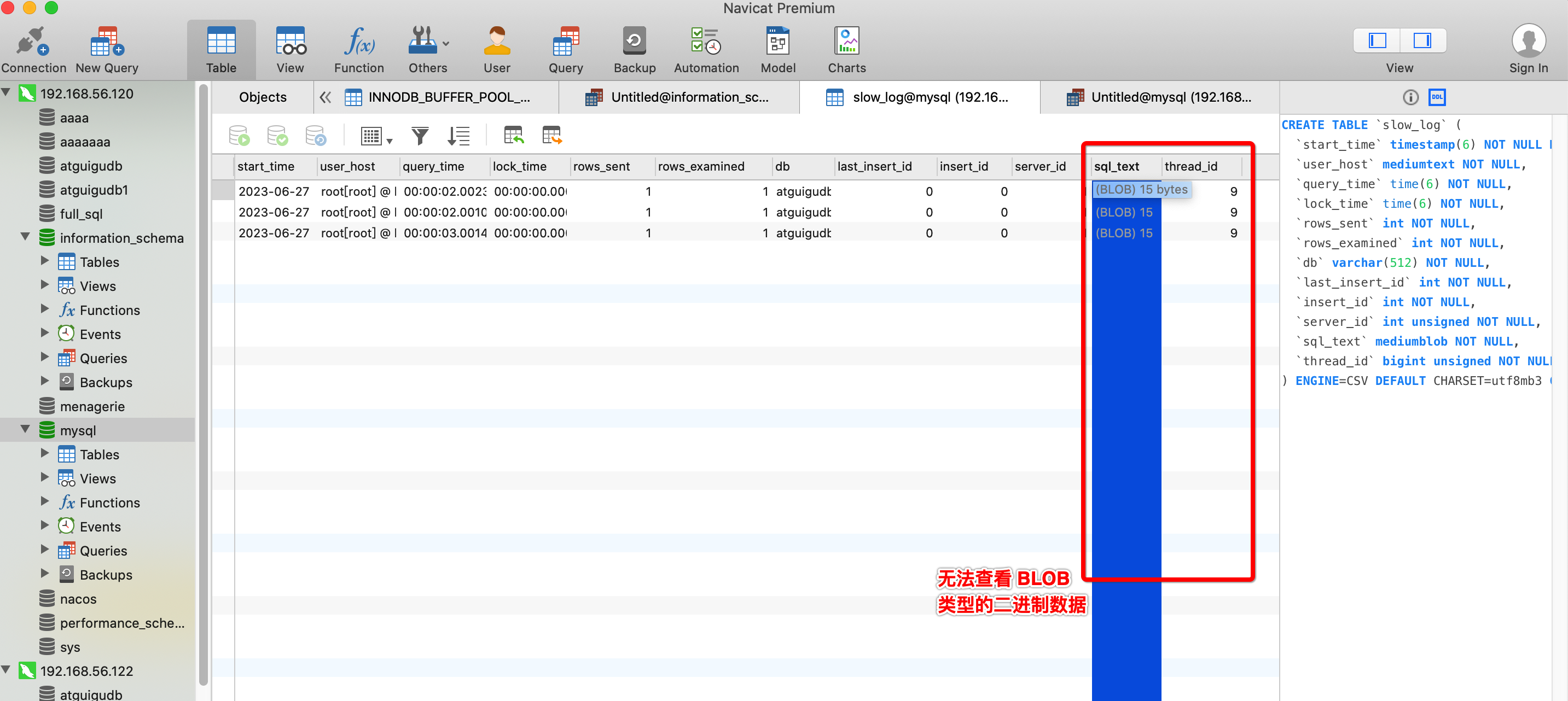This screenshot has height=701, width=1568.
Task: Show the DDL panel view
Action: [x=1437, y=97]
